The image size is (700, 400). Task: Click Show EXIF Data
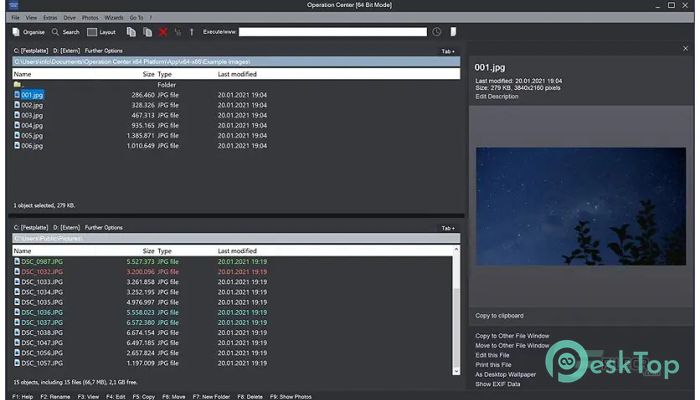[x=498, y=384]
